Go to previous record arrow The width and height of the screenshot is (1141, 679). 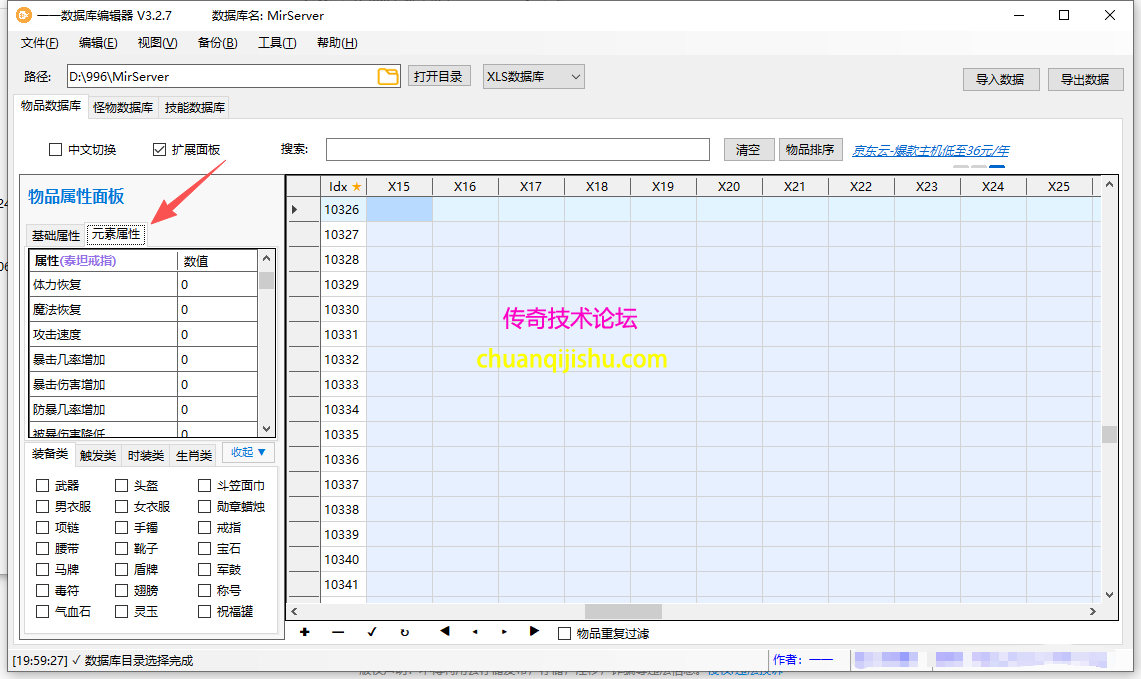(x=473, y=633)
